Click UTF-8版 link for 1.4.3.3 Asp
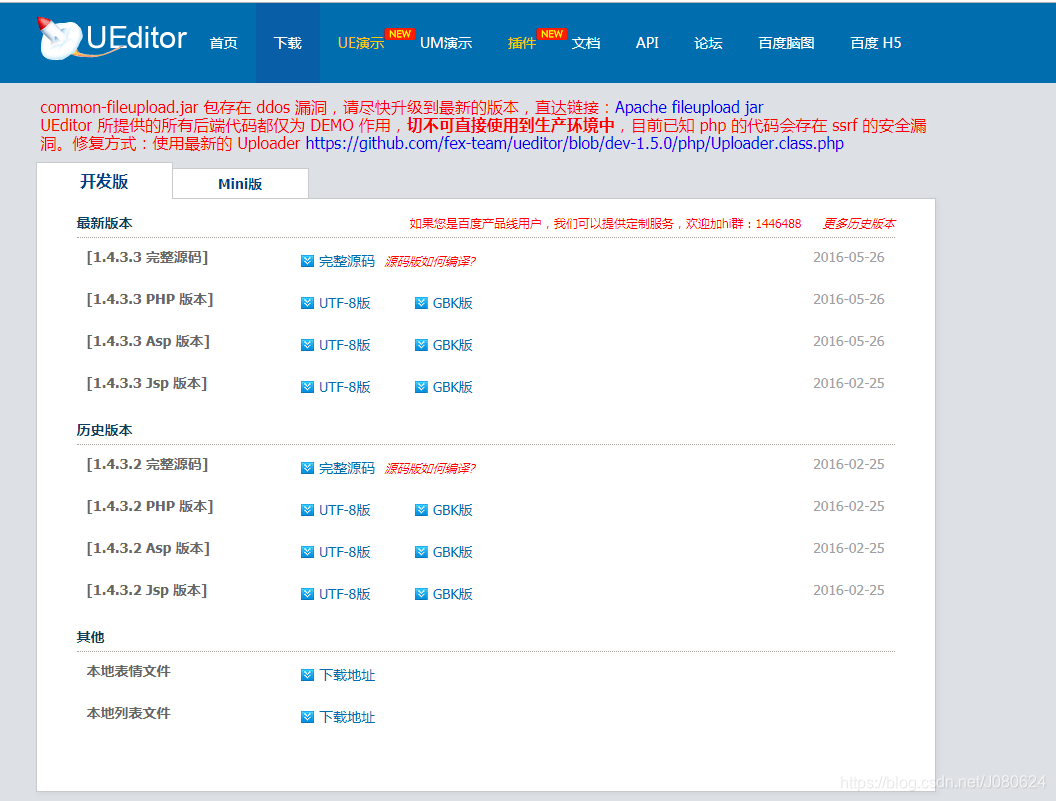The height and width of the screenshot is (801, 1056). (x=345, y=345)
